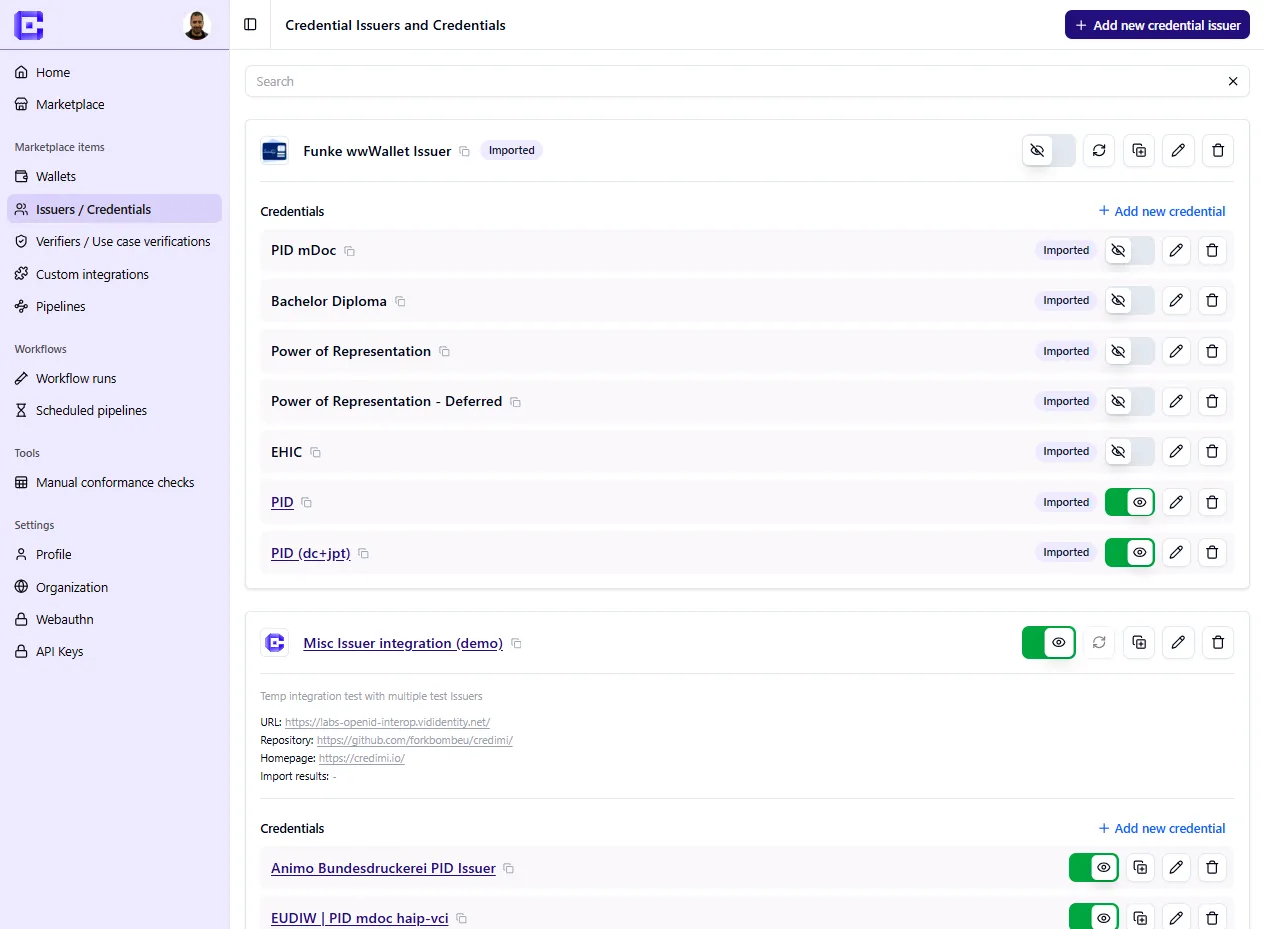1264x929 pixels.
Task: Open the labs-openid-interop URL link
Action: [x=387, y=722]
